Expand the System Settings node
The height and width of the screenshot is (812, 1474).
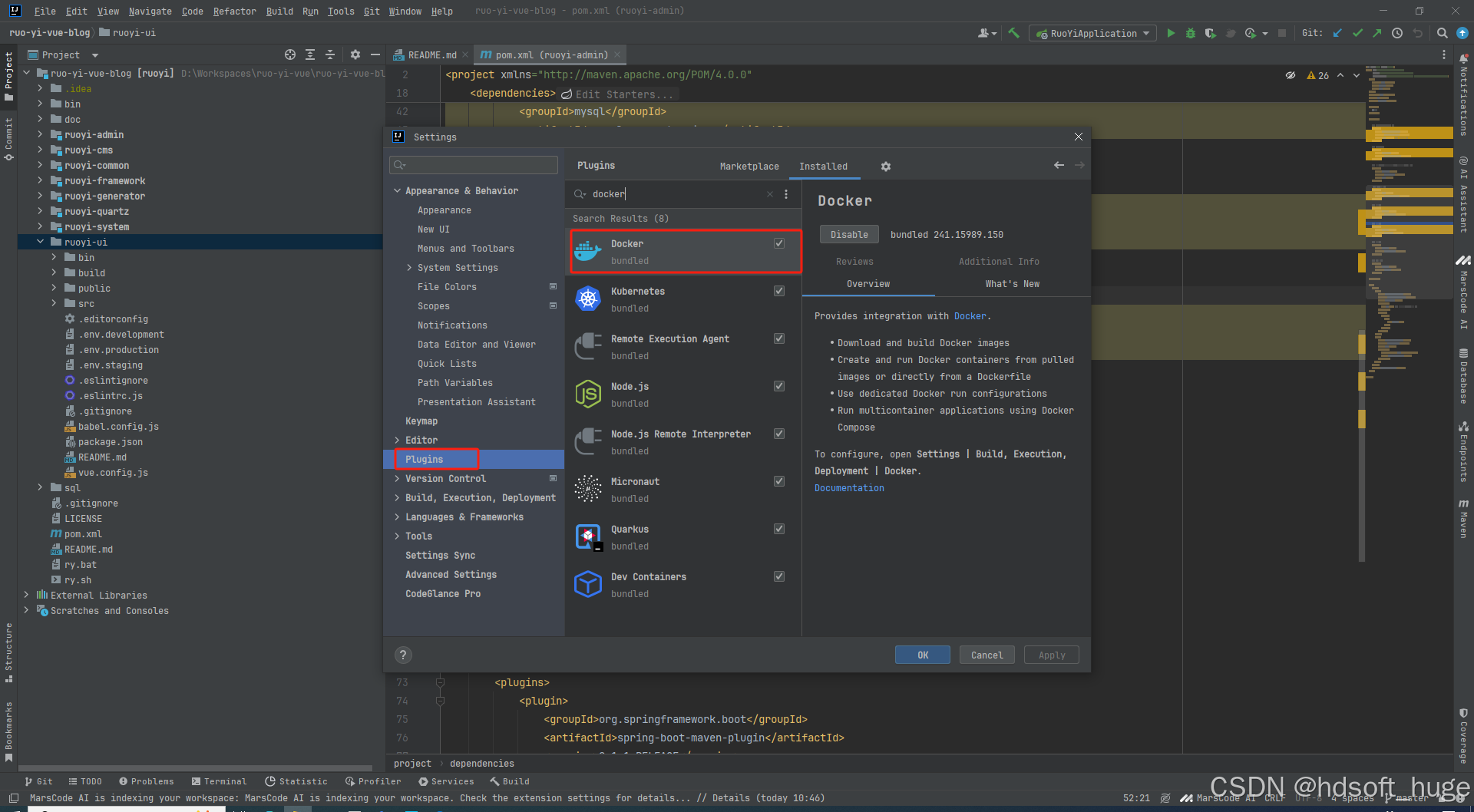point(409,267)
